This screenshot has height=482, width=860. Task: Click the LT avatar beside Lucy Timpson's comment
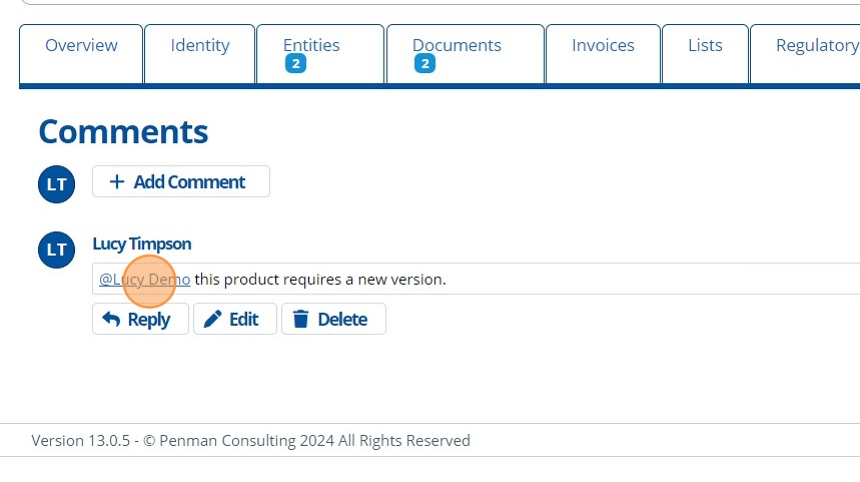pos(57,250)
